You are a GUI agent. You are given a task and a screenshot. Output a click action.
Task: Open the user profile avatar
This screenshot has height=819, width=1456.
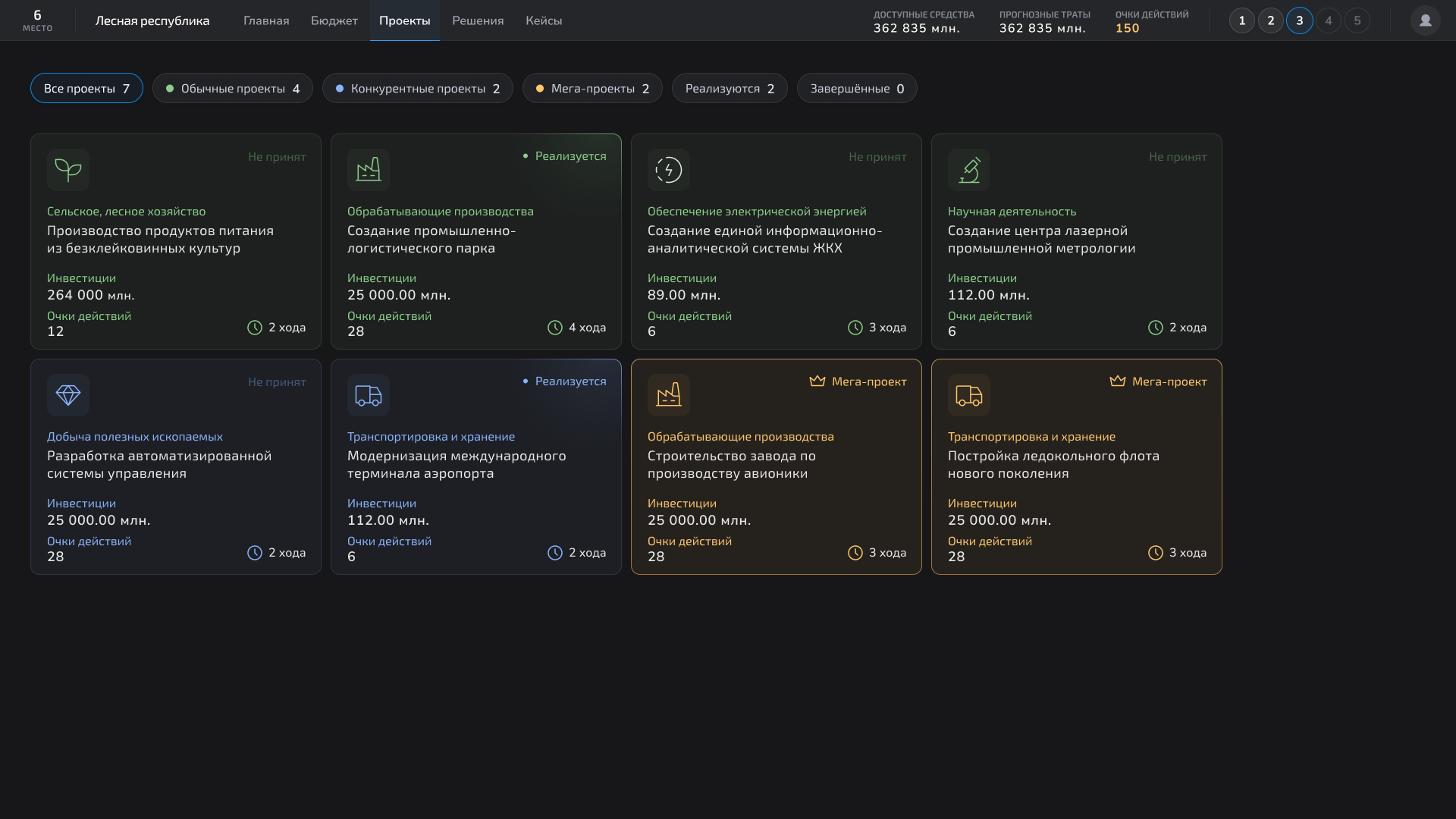1425,20
